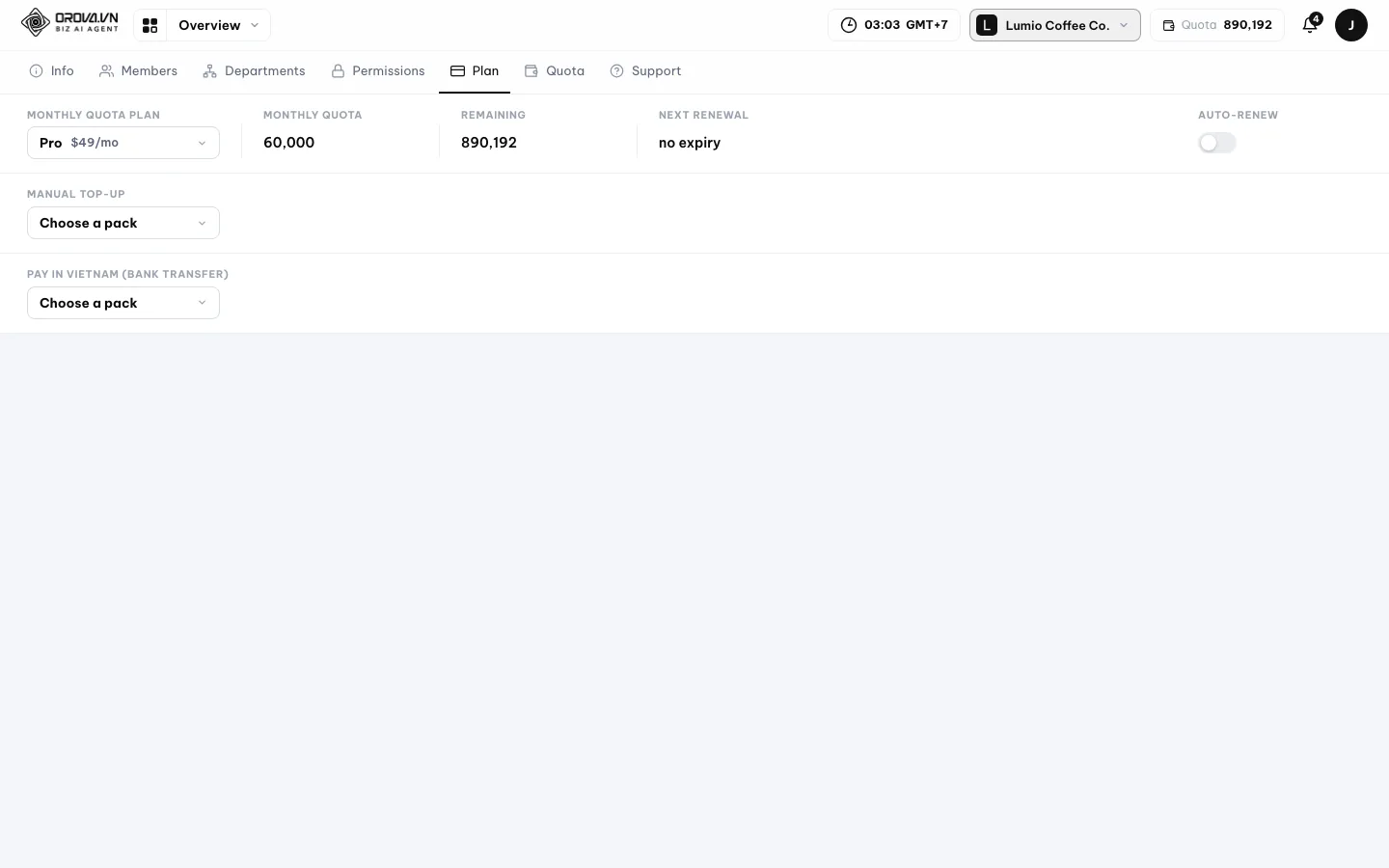Open the Pro $49/mo plan dropdown
The height and width of the screenshot is (868, 1389).
(123, 143)
